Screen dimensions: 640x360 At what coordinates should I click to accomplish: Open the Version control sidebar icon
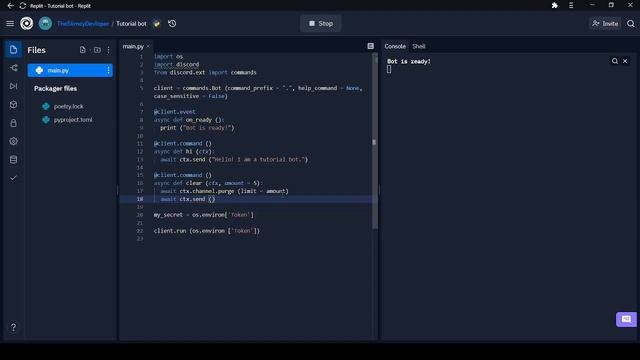point(13,68)
